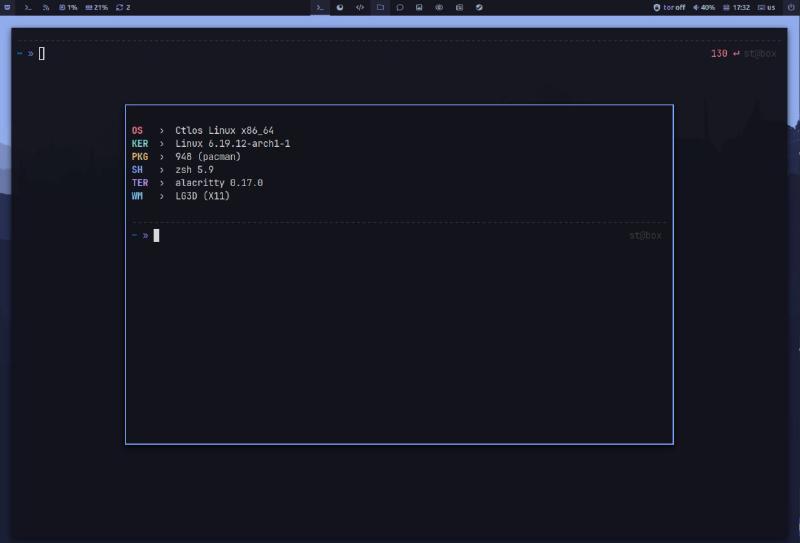The height and width of the screenshot is (543, 800).
Task: Open the network/RSS feed icon
Action: (46, 7)
